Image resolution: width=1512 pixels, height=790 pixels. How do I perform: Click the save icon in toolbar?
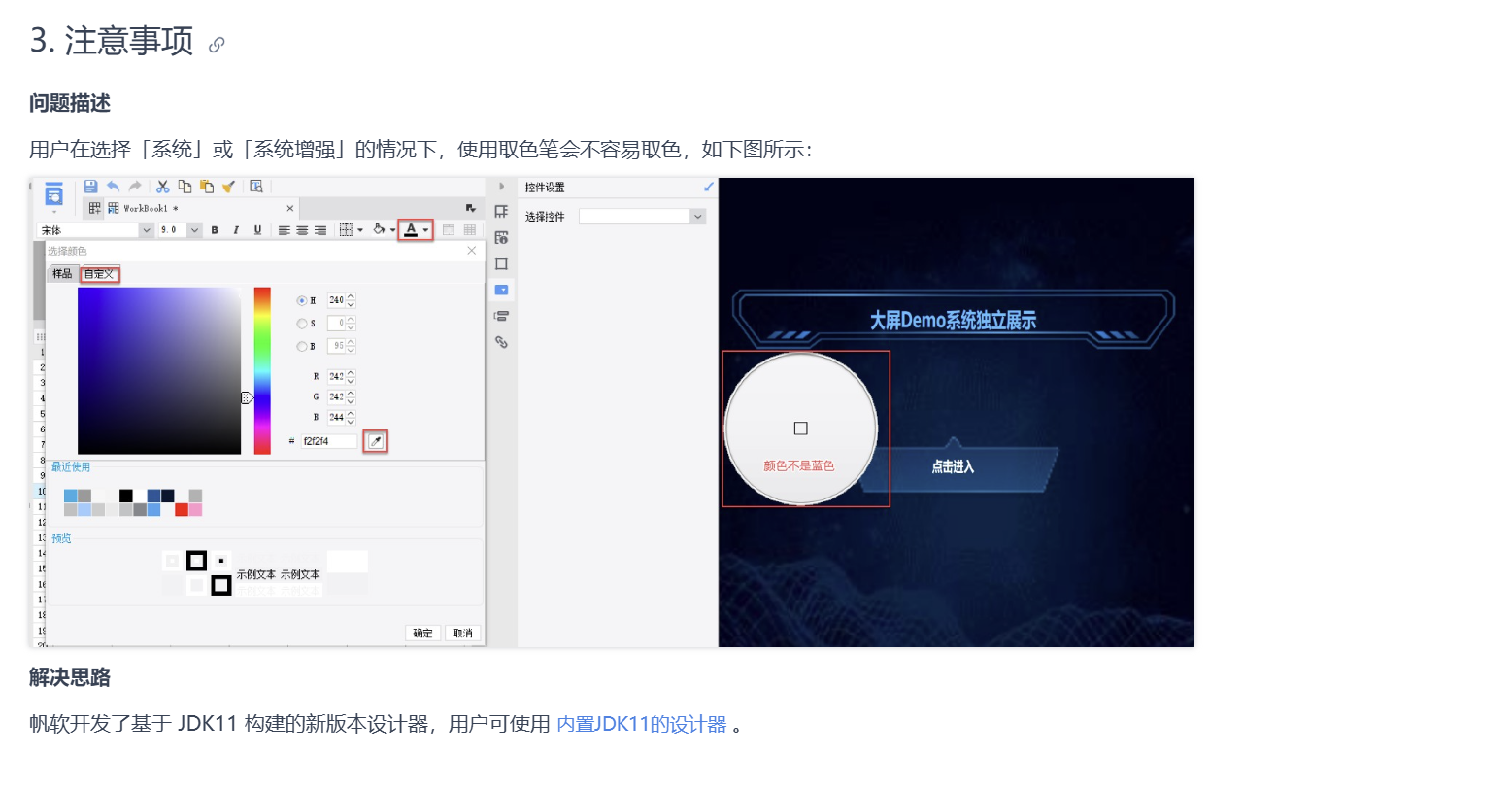[90, 187]
